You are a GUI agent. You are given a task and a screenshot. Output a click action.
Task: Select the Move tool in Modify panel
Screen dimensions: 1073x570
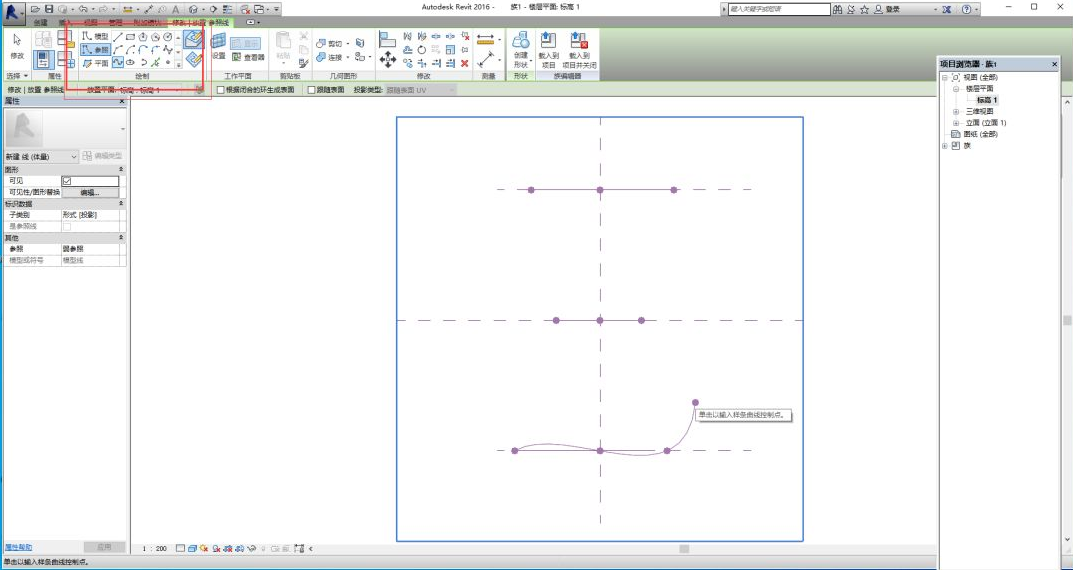(x=388, y=60)
